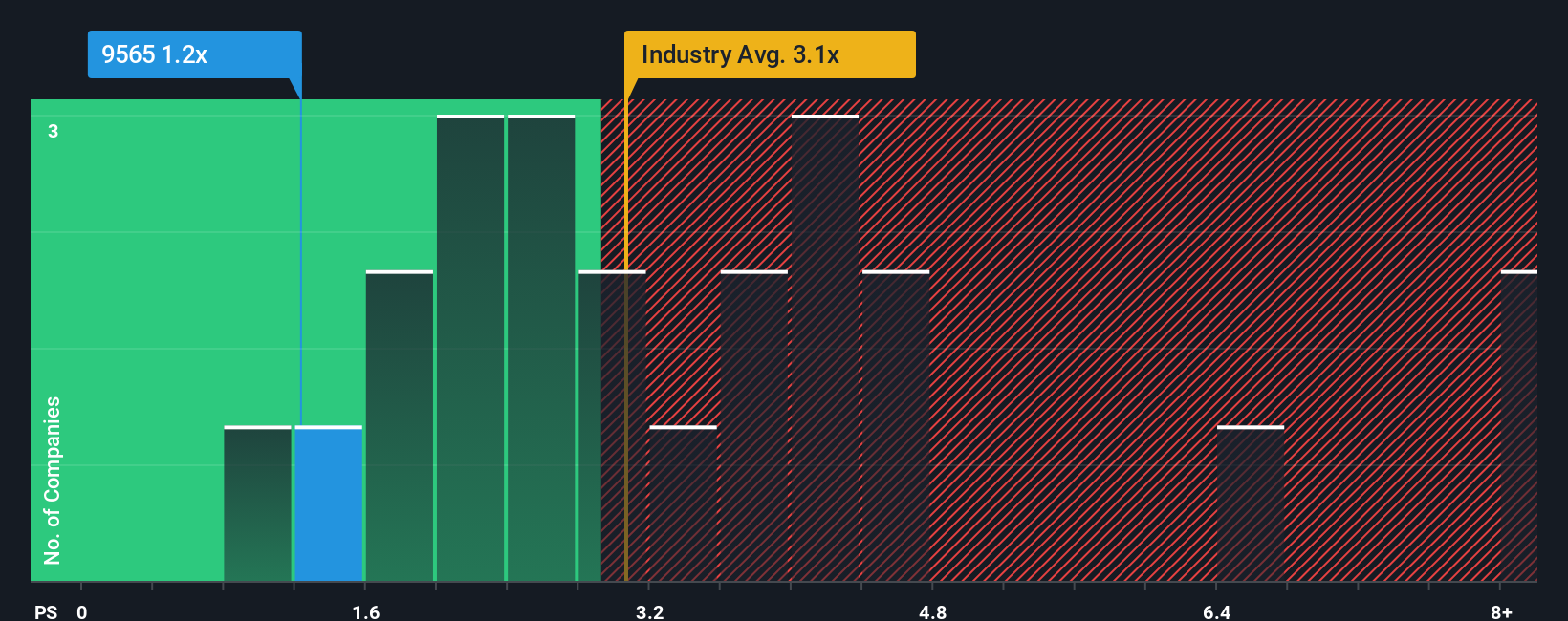Click the x-axis value 1.6
This screenshot has height=621, width=1568.
(x=366, y=611)
